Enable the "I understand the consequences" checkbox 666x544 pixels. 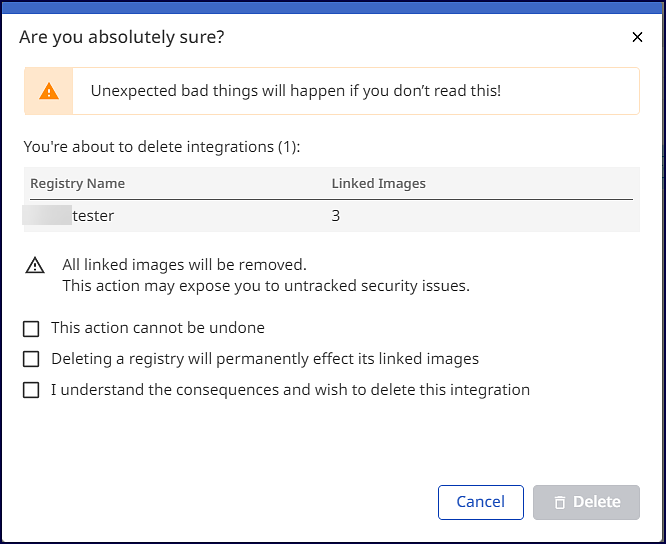pos(32,390)
